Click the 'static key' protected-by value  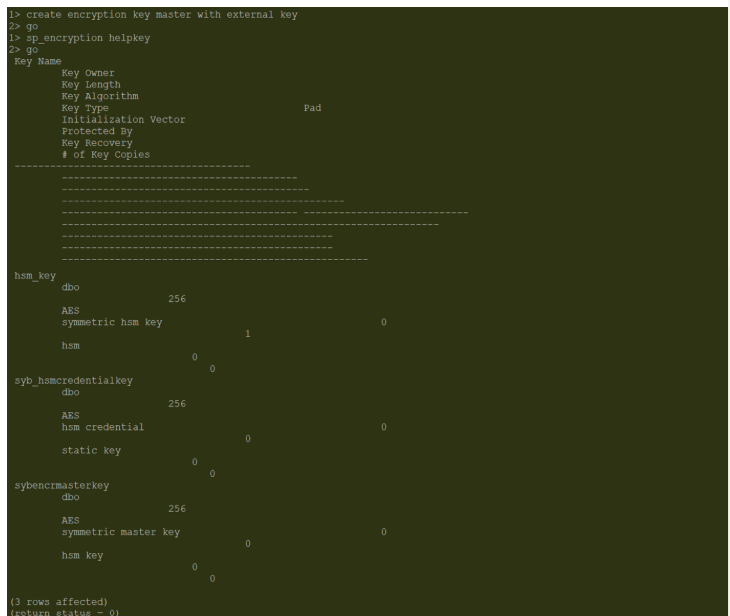[91, 451]
